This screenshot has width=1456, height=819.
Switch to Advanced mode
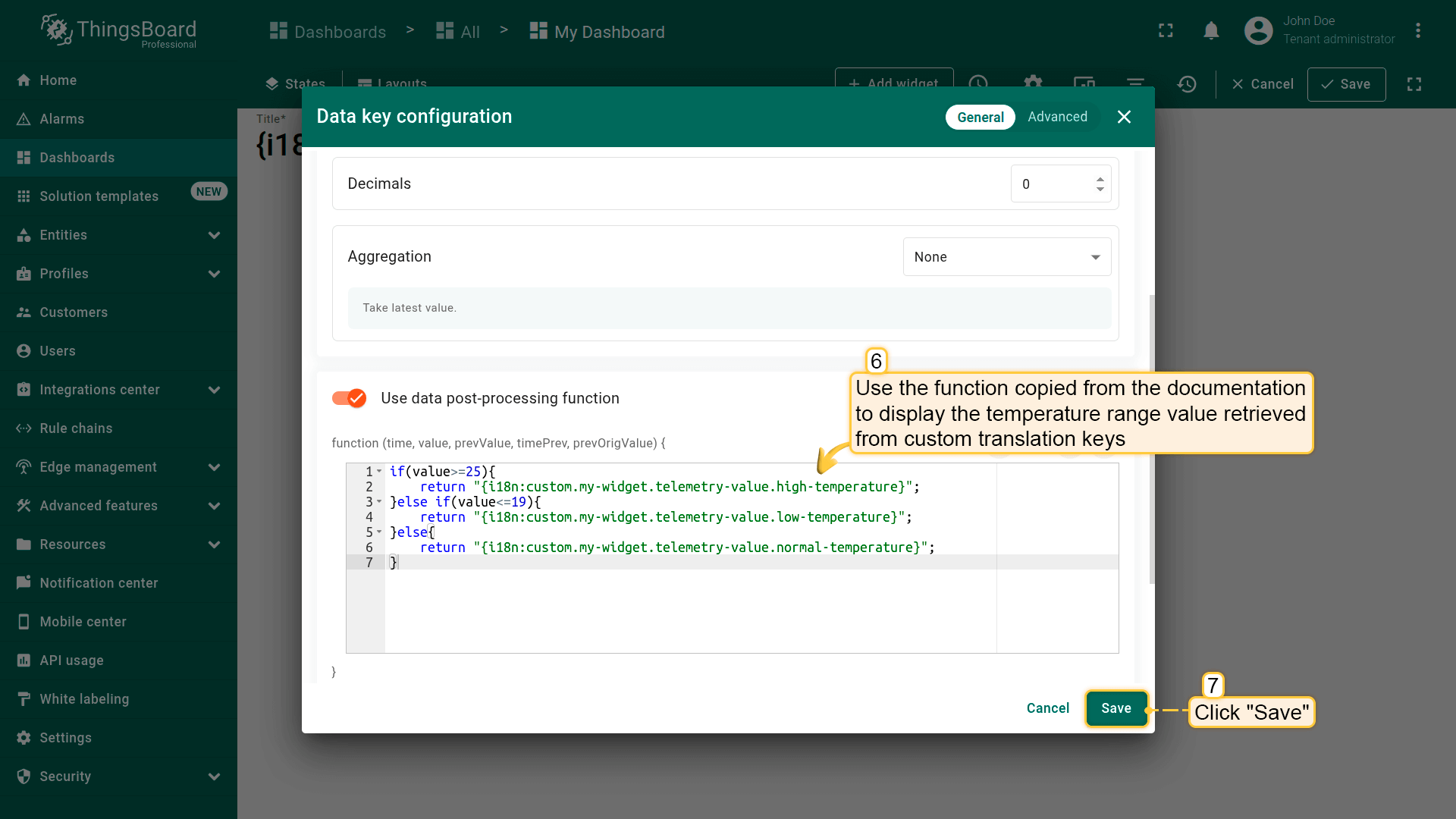tap(1057, 117)
